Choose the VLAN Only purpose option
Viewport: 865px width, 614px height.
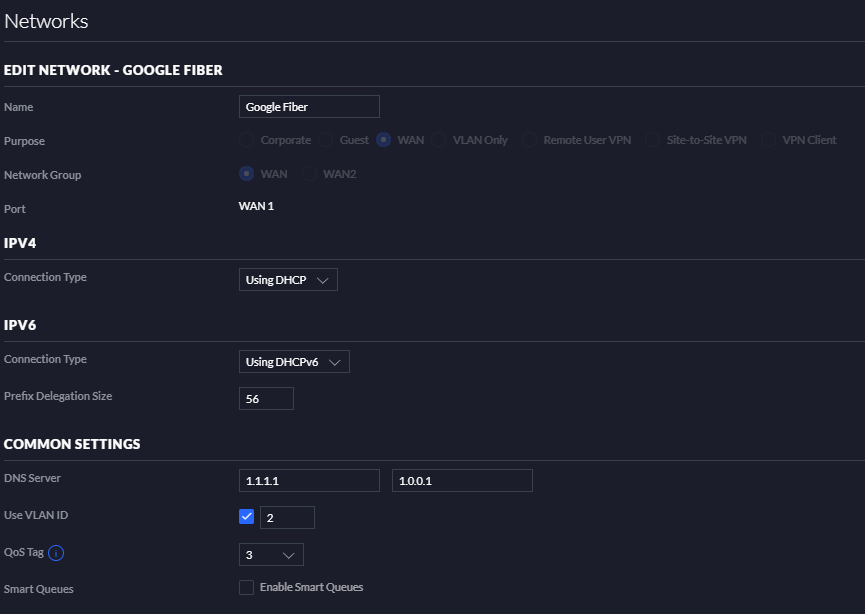tap(439, 140)
